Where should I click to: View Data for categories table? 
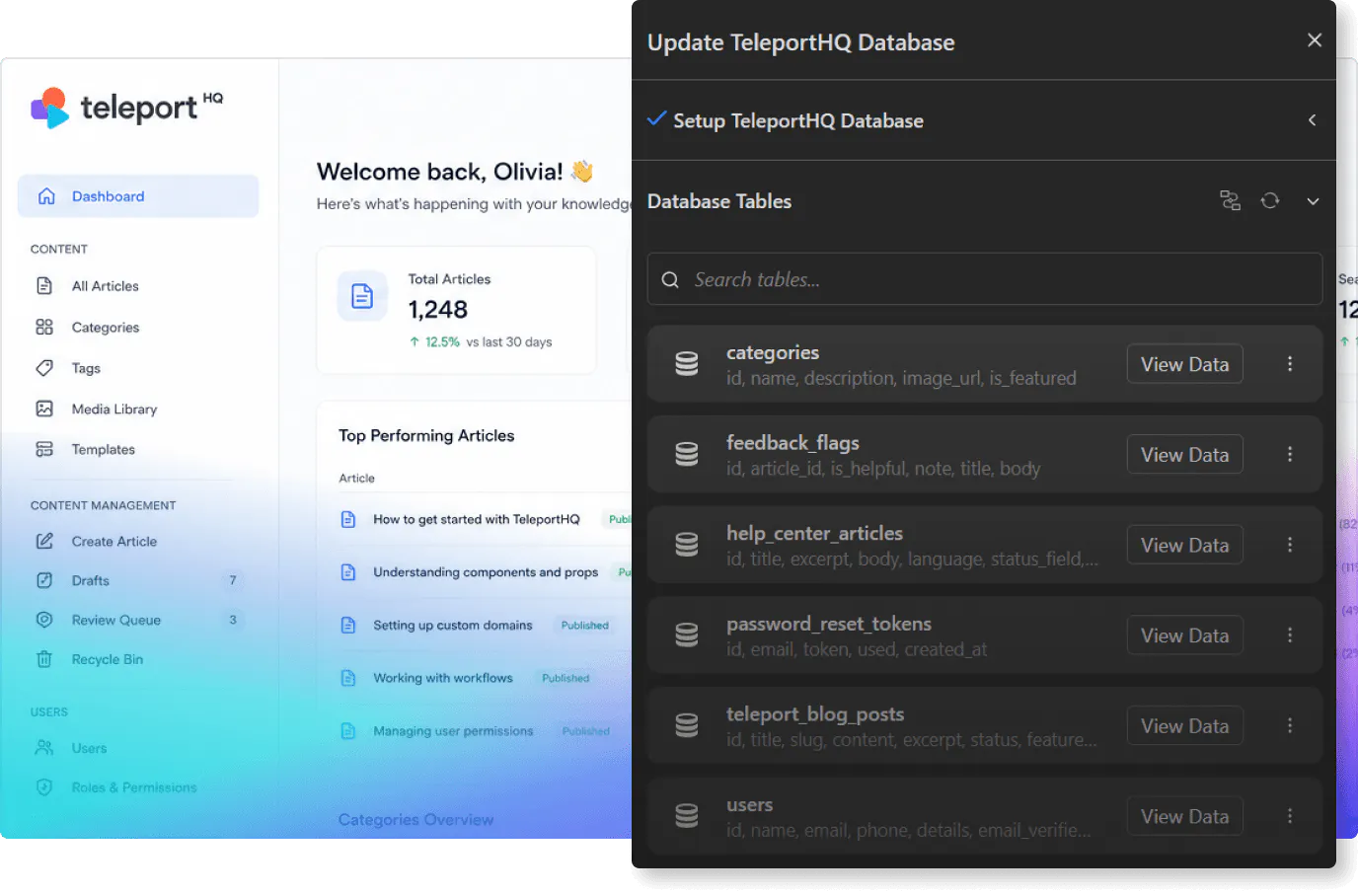pyautogui.click(x=1184, y=364)
